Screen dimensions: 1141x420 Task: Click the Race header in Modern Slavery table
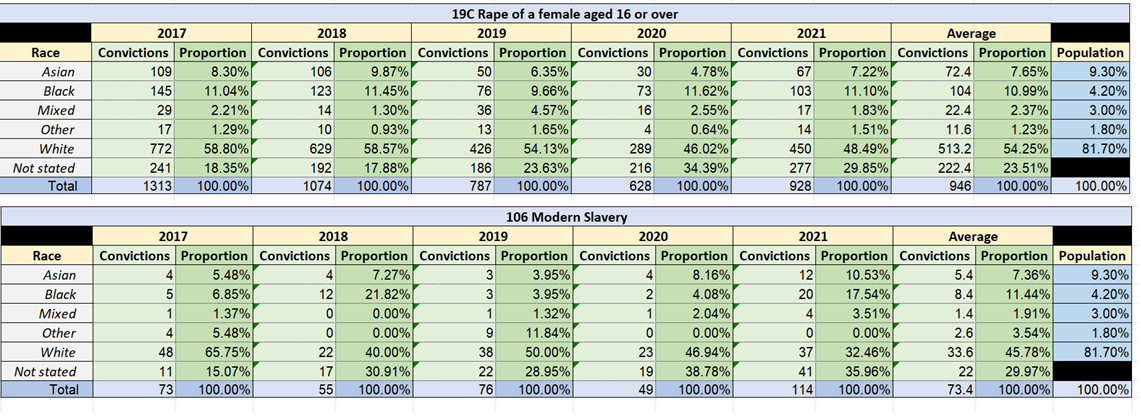46,256
